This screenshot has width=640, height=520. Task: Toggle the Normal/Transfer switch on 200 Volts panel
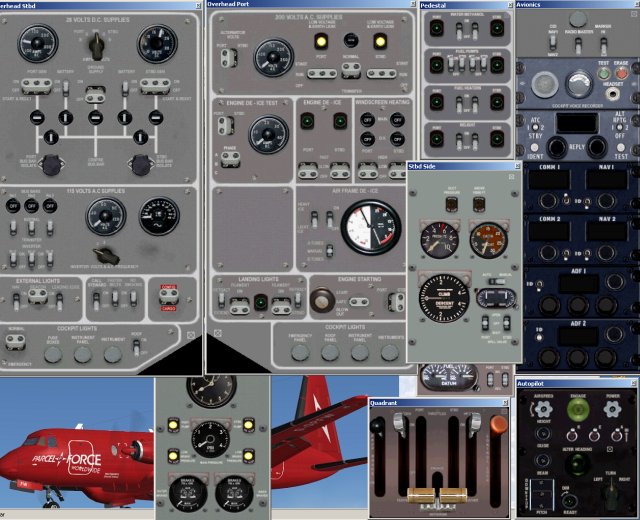pyautogui.click(x=351, y=70)
